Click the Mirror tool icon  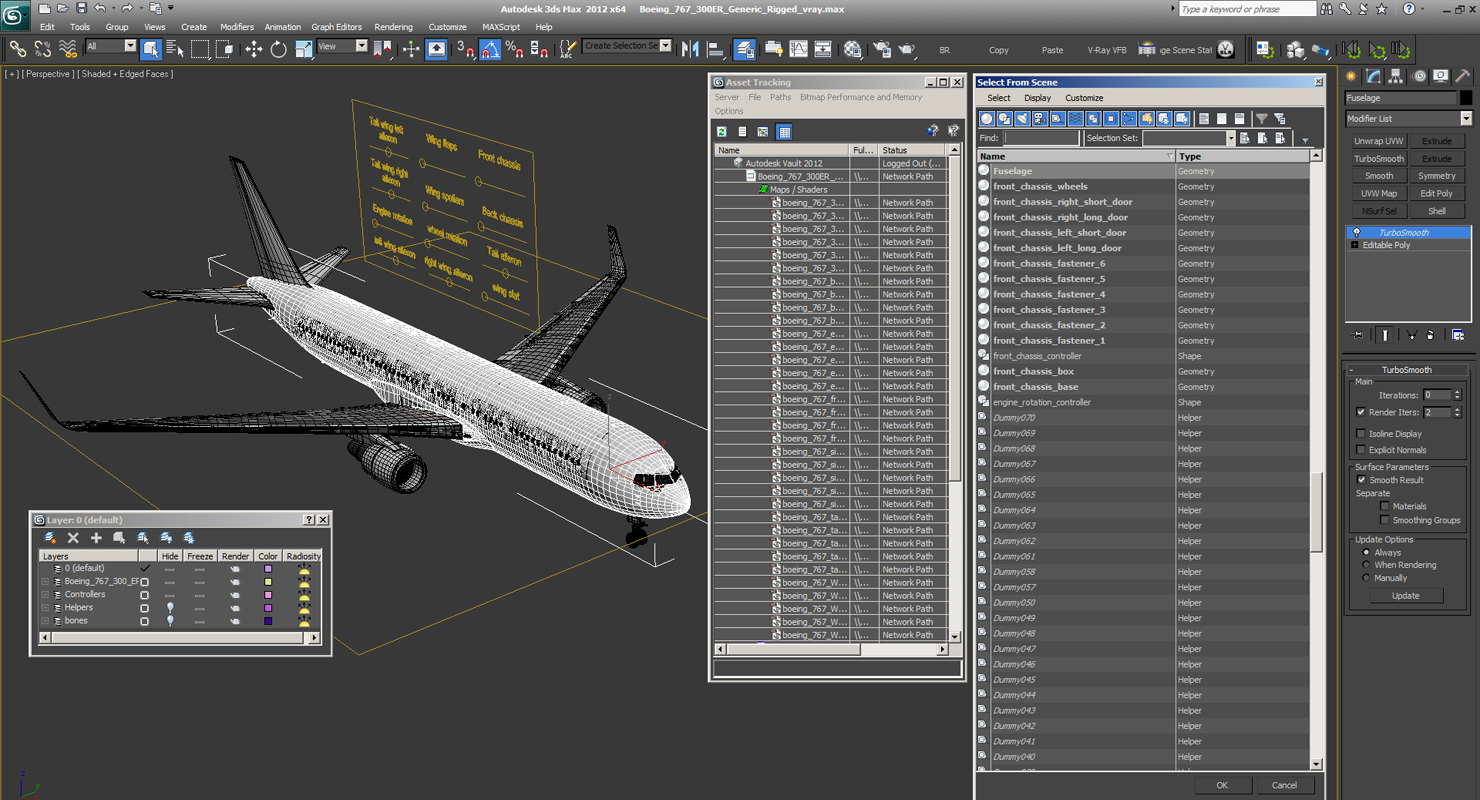coord(691,49)
